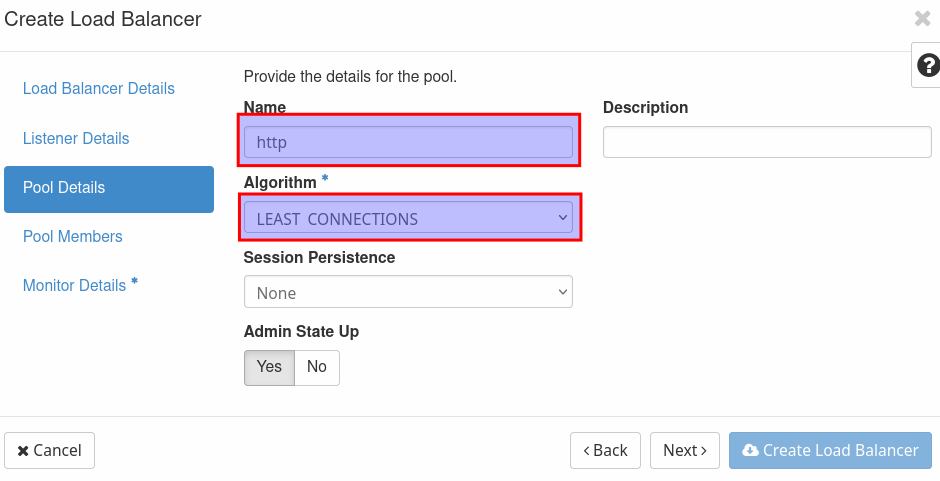Click the X icon on the Cancel button
The image size is (940, 481).
pos(23,451)
